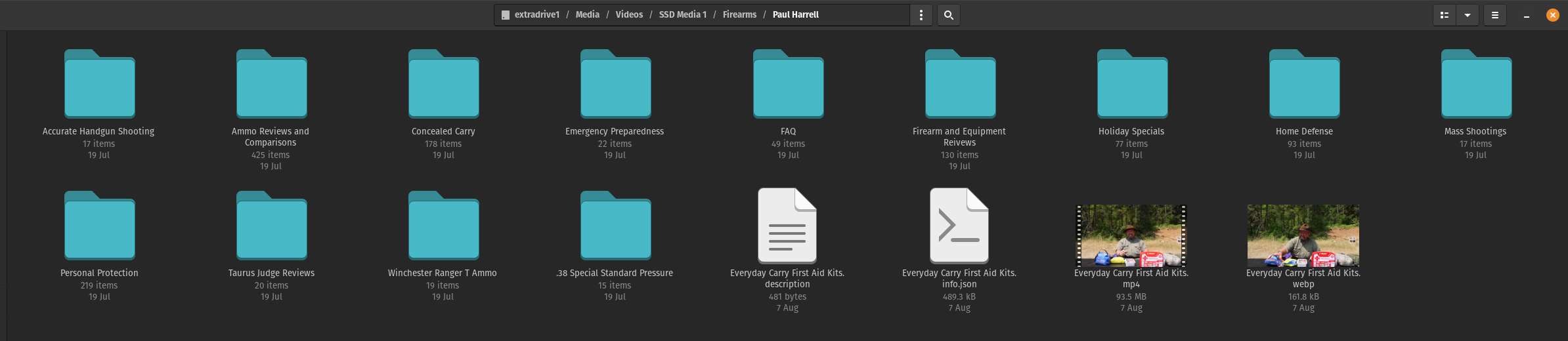1568x341 pixels.
Task: Click the '489.3 kB' size label
Action: (x=959, y=296)
